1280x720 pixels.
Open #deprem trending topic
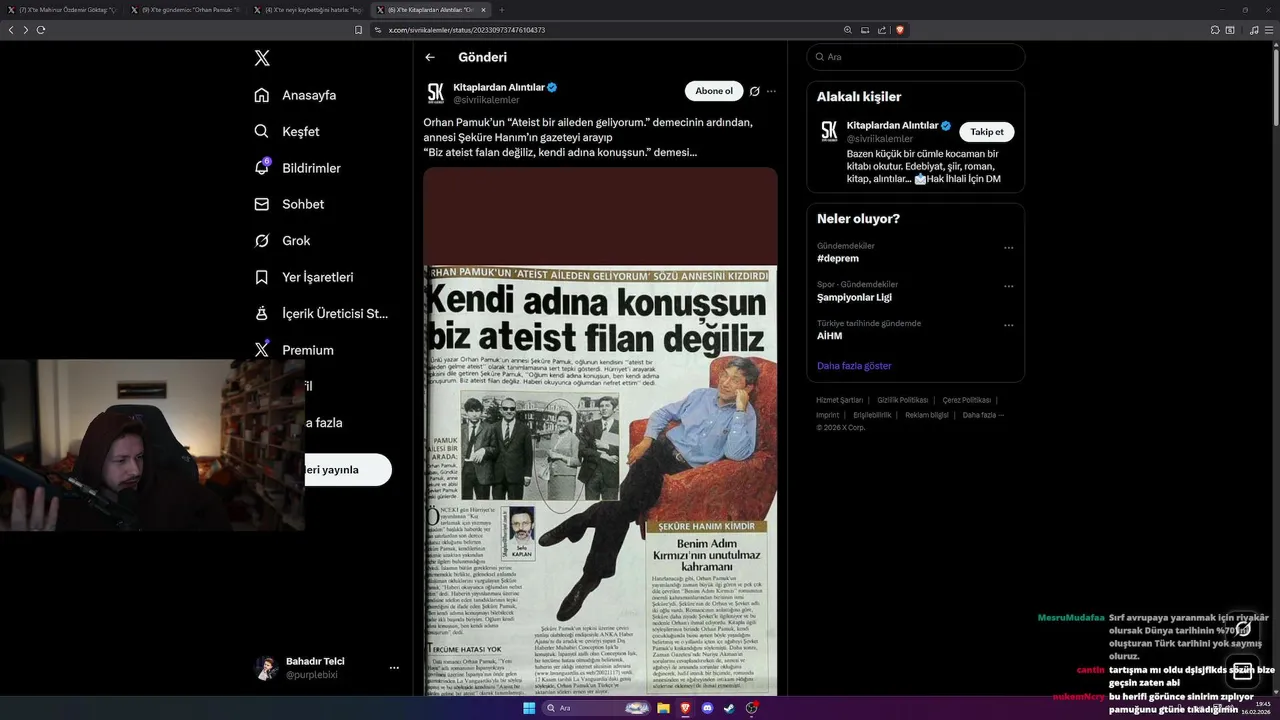point(836,258)
